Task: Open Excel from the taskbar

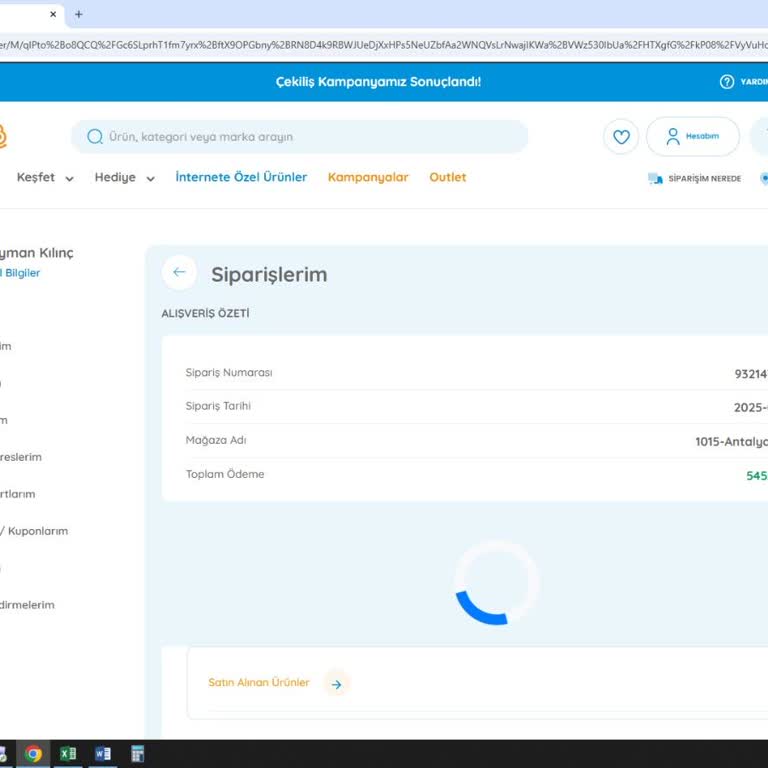Action: click(68, 754)
